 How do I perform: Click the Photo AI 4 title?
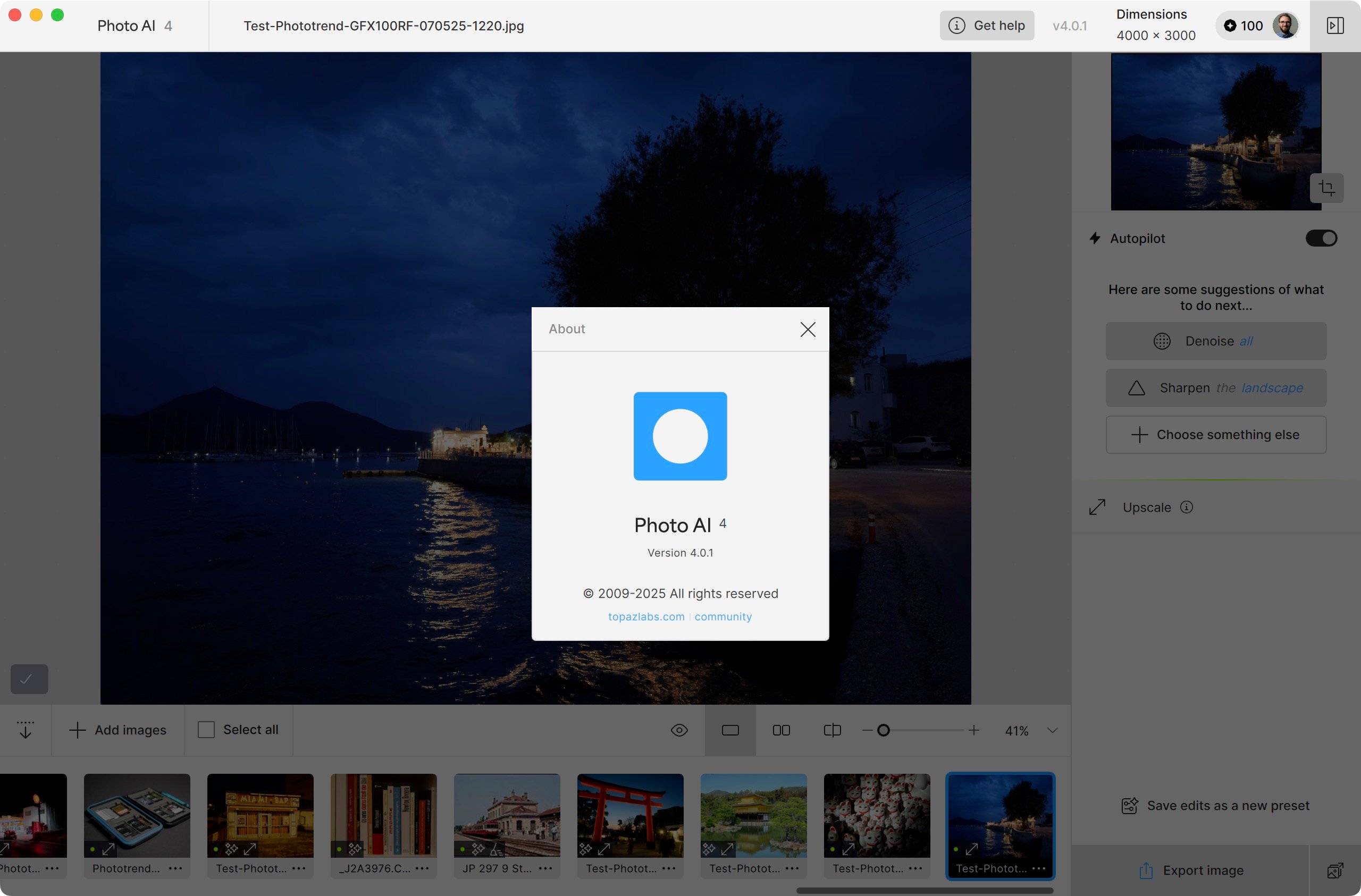(135, 26)
